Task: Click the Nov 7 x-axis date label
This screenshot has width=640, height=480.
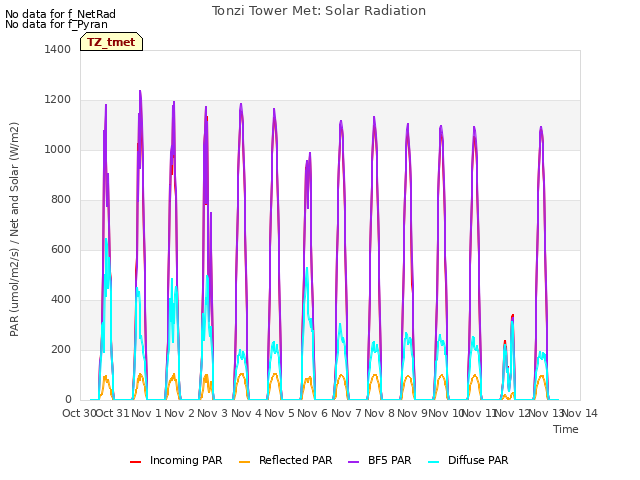Action: click(346, 413)
